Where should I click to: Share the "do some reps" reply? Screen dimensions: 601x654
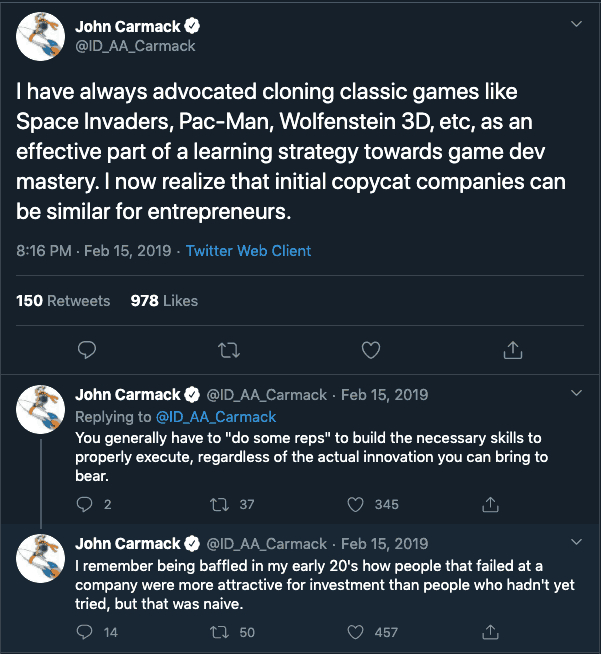pos(491,505)
